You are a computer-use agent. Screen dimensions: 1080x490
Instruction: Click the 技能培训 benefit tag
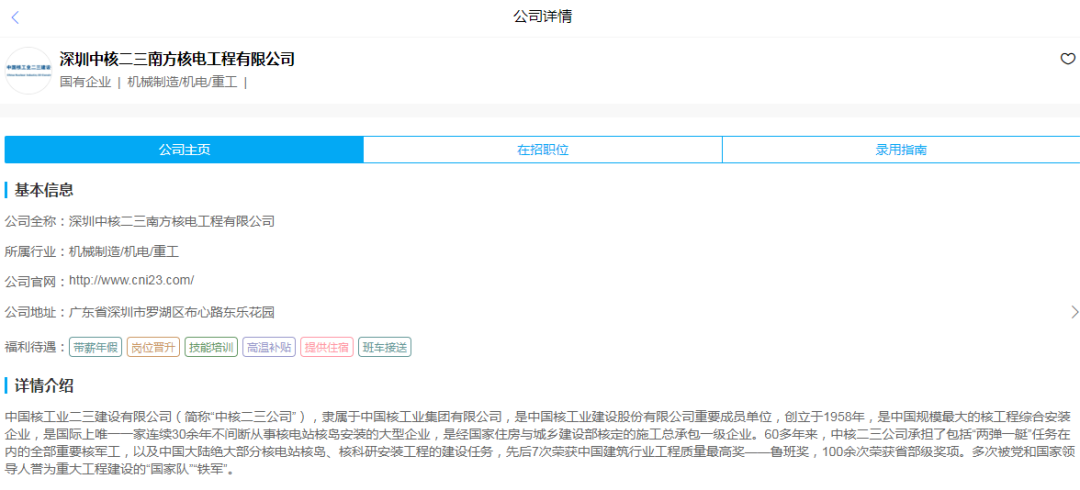212,347
